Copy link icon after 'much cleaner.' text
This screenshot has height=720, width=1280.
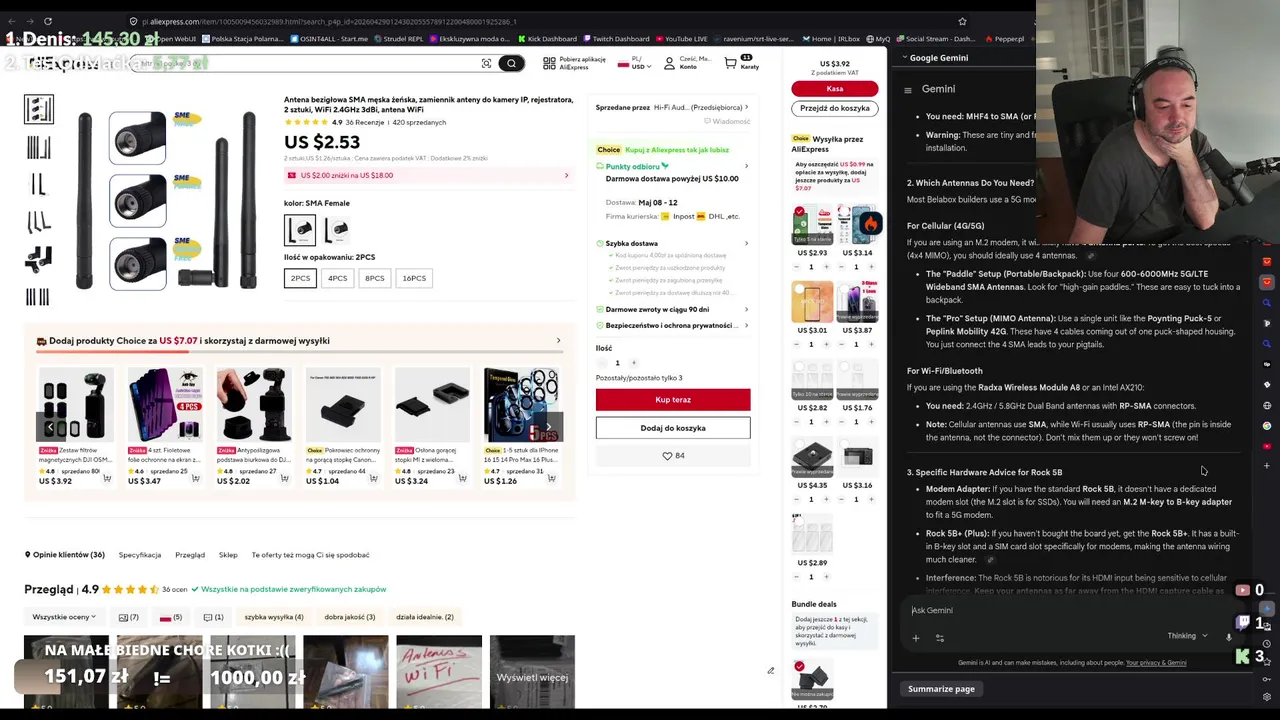coord(990,560)
